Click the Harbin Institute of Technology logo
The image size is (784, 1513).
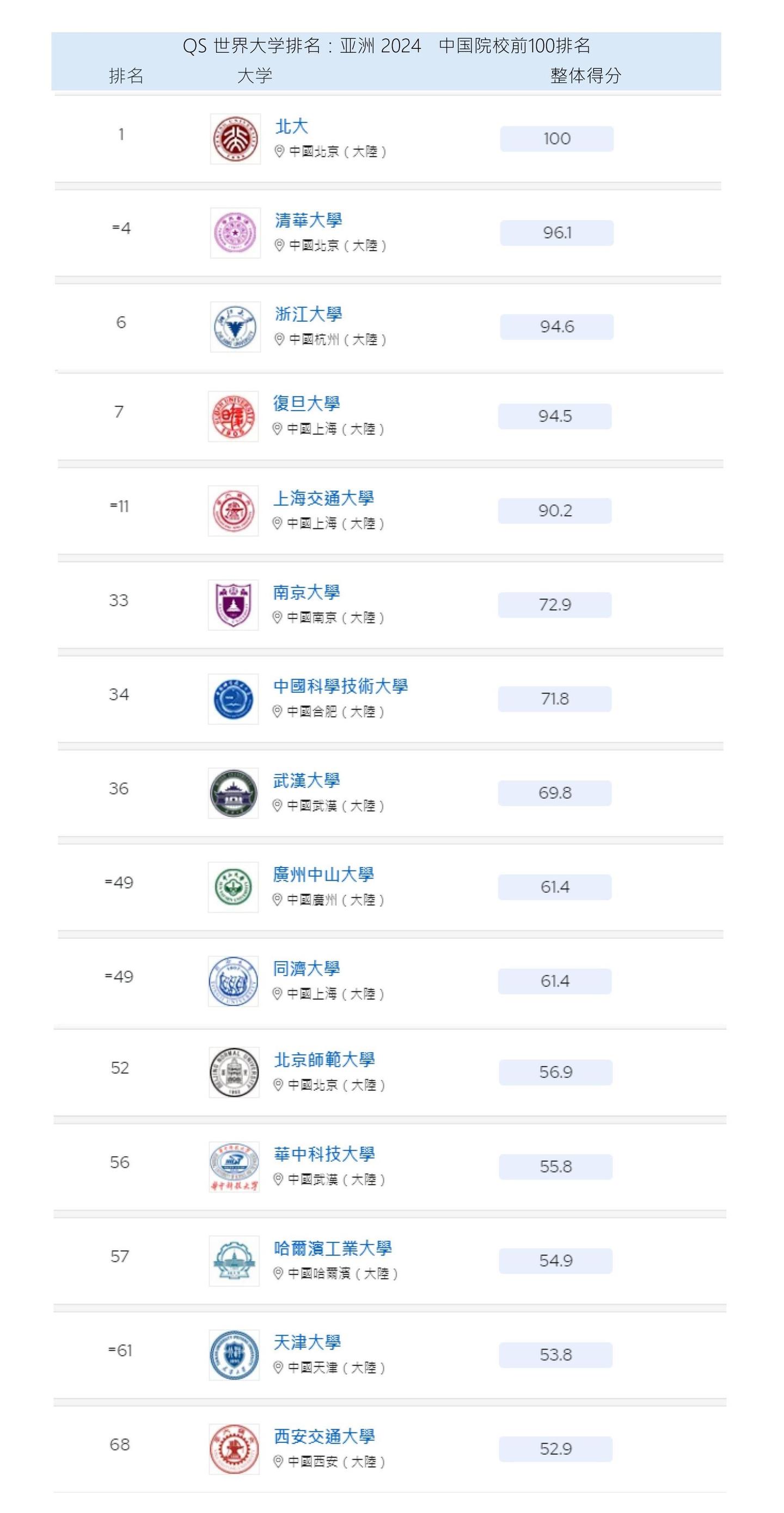(x=234, y=1261)
